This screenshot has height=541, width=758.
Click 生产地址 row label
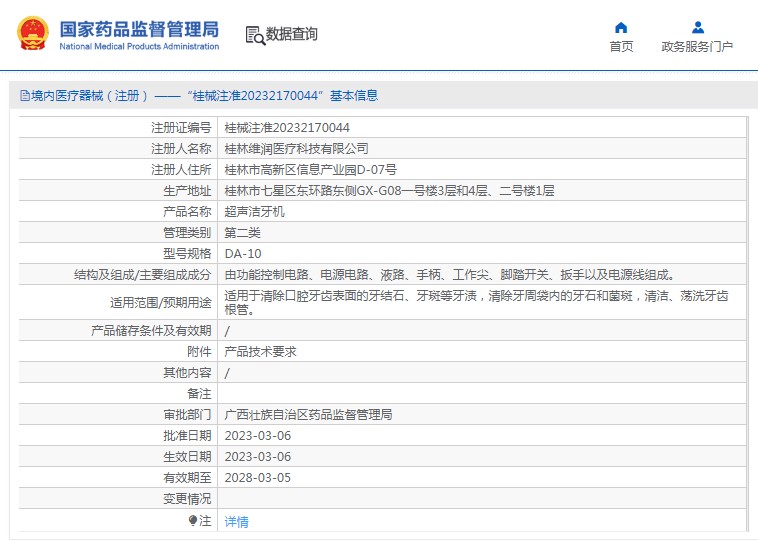[x=187, y=191]
